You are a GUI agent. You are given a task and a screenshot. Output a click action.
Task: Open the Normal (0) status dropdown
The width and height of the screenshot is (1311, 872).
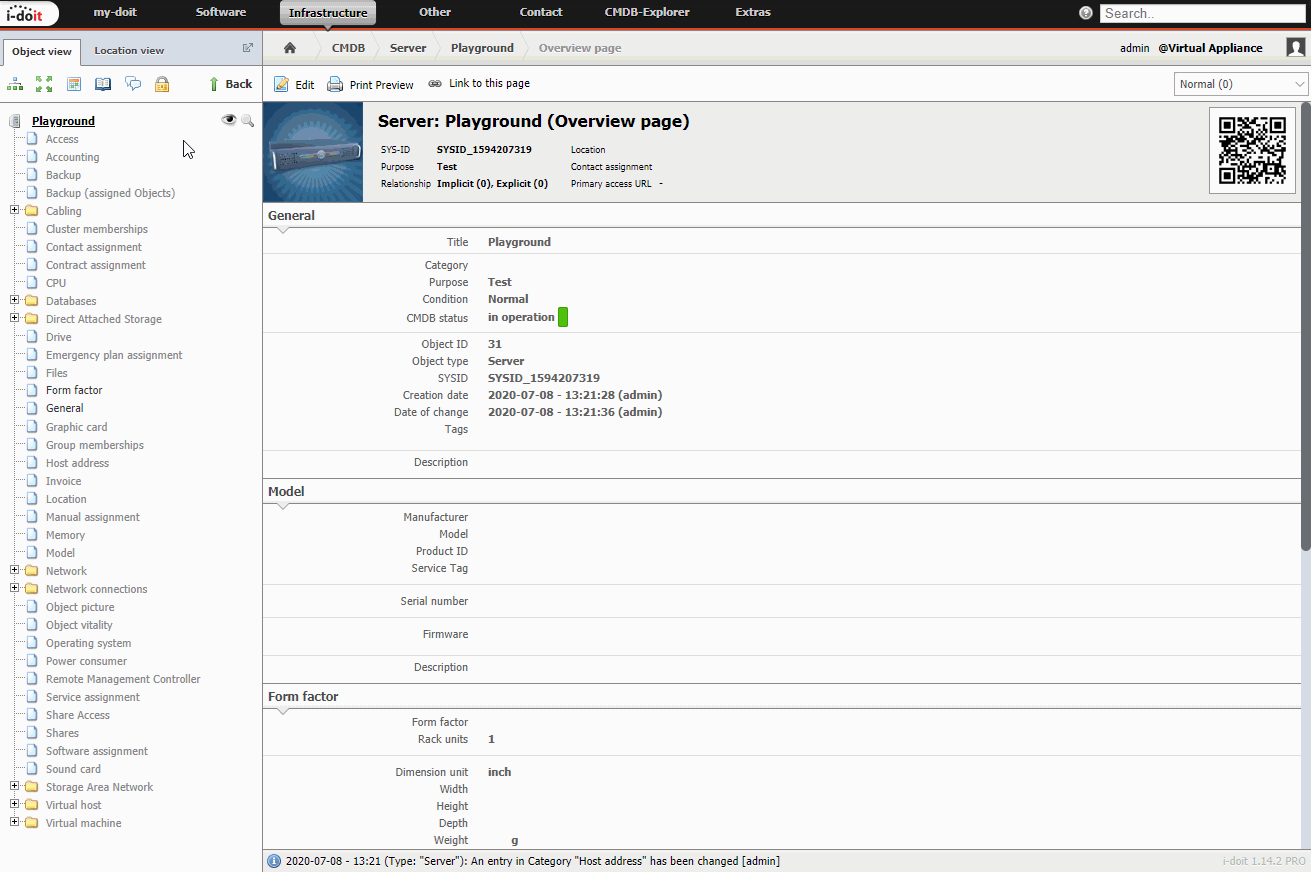[1240, 84]
